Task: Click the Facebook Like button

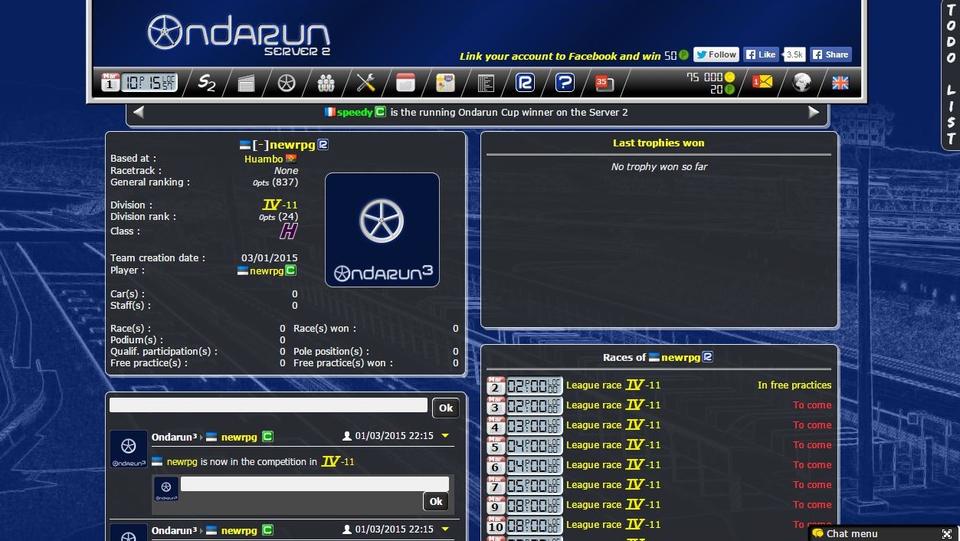Action: pos(761,54)
